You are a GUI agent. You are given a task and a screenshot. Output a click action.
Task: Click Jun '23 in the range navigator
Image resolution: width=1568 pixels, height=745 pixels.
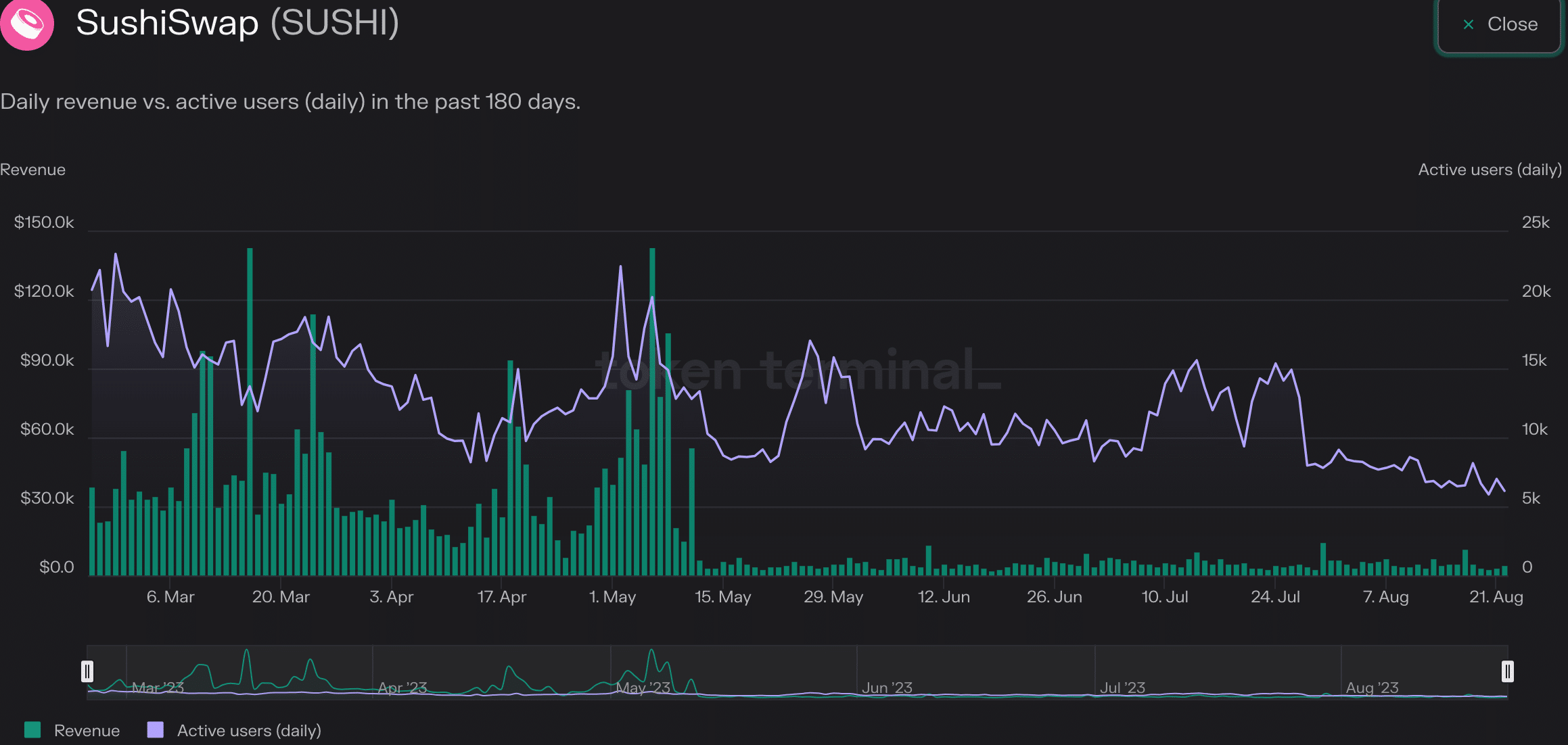tap(887, 688)
